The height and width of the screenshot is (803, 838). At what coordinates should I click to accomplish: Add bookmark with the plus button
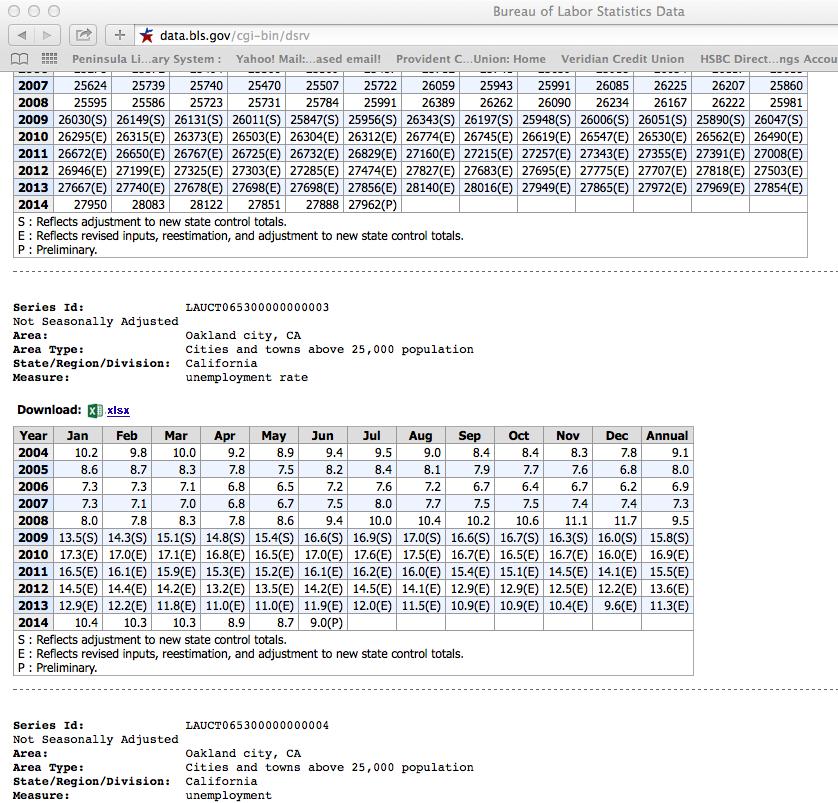[x=119, y=35]
